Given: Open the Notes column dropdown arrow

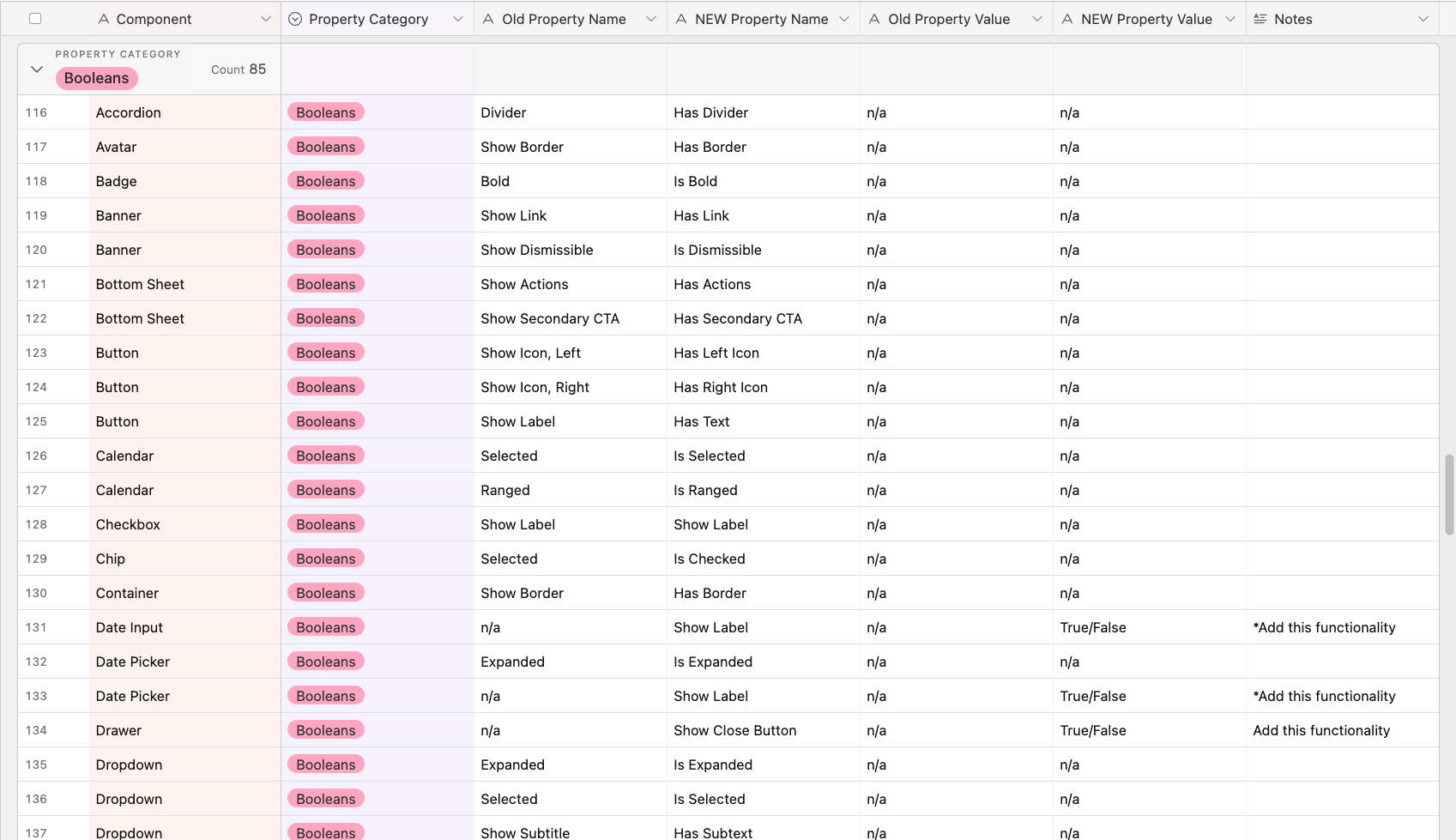Looking at the screenshot, I should tap(1423, 19).
